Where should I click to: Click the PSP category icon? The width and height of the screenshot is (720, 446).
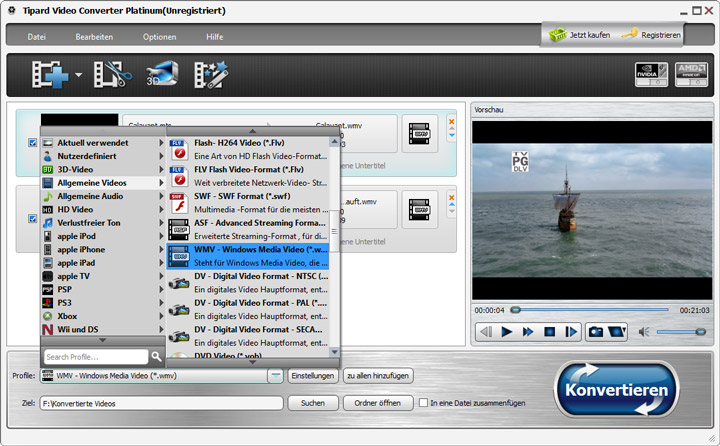pyautogui.click(x=48, y=289)
